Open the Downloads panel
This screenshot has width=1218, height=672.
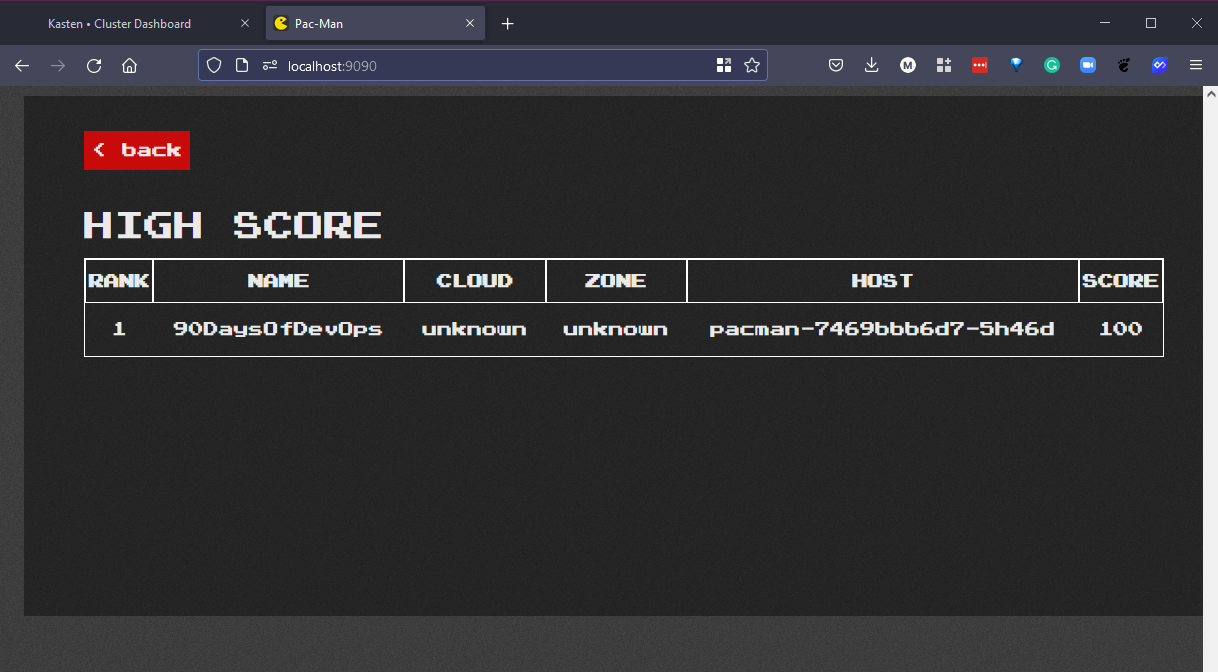point(872,66)
